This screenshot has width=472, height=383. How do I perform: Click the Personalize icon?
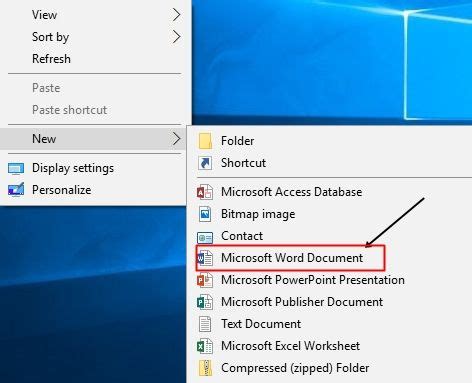tap(16, 190)
